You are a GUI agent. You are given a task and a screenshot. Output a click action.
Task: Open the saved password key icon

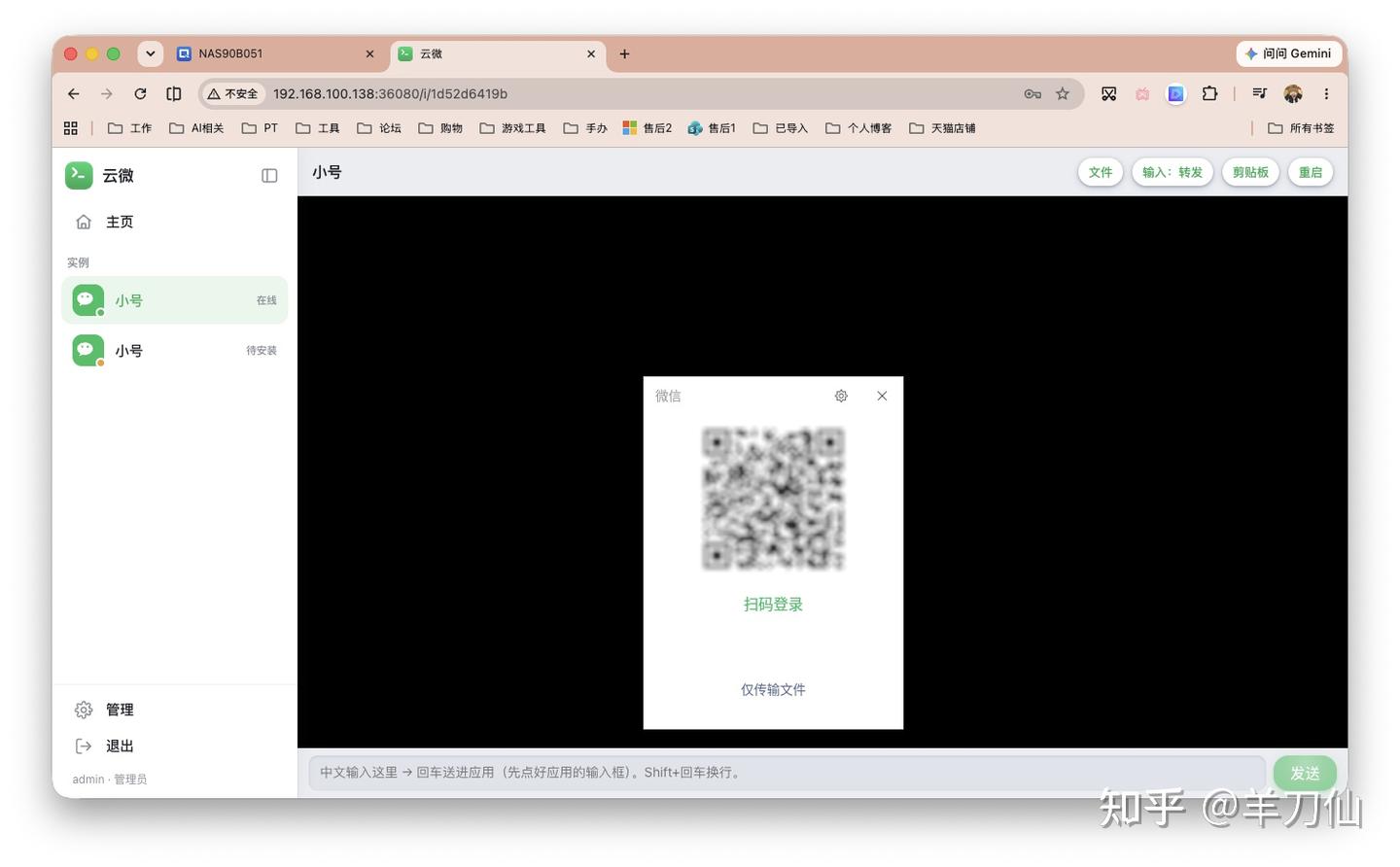point(1032,94)
